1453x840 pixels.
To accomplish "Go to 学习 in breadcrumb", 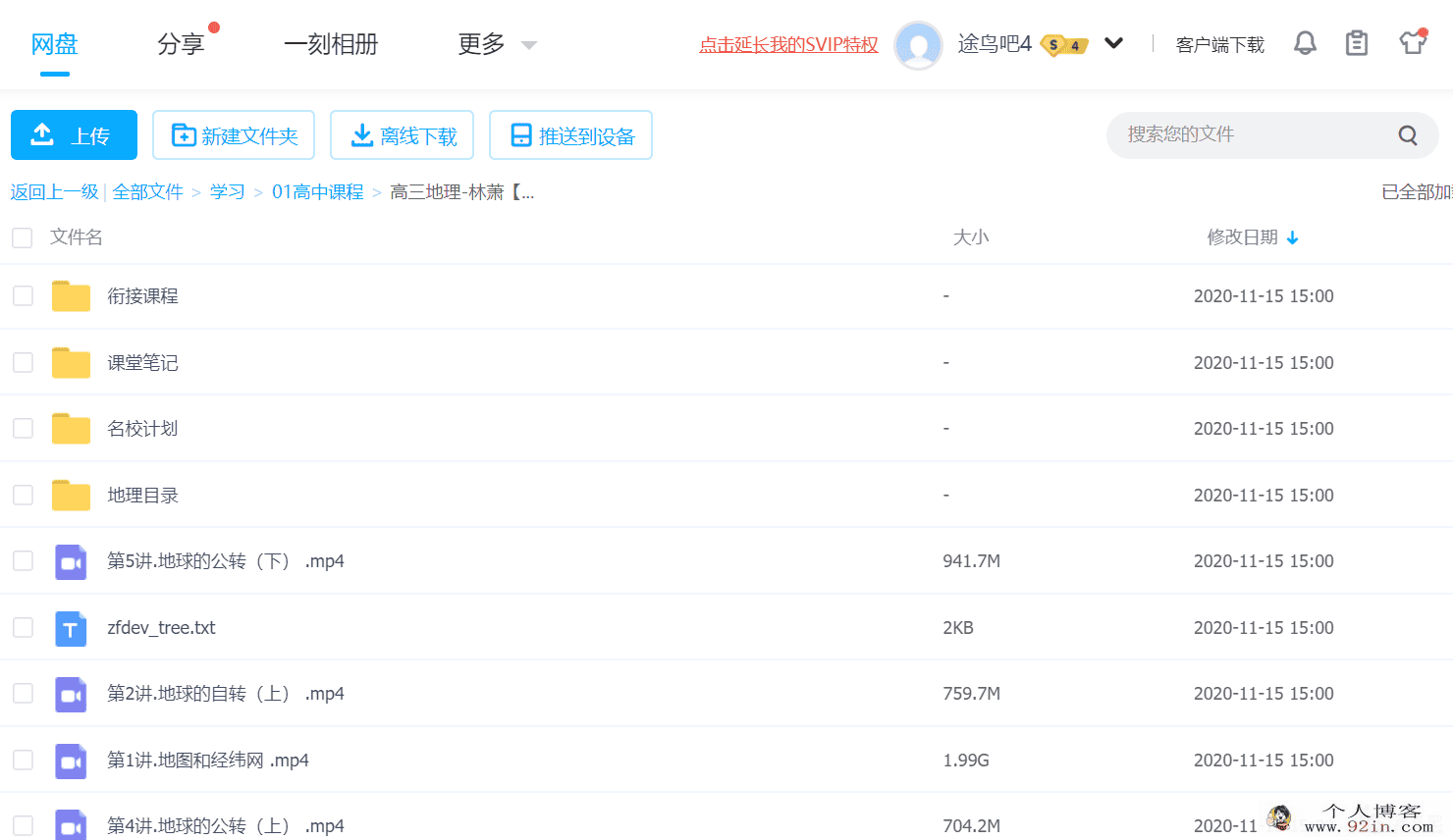I will [x=228, y=192].
